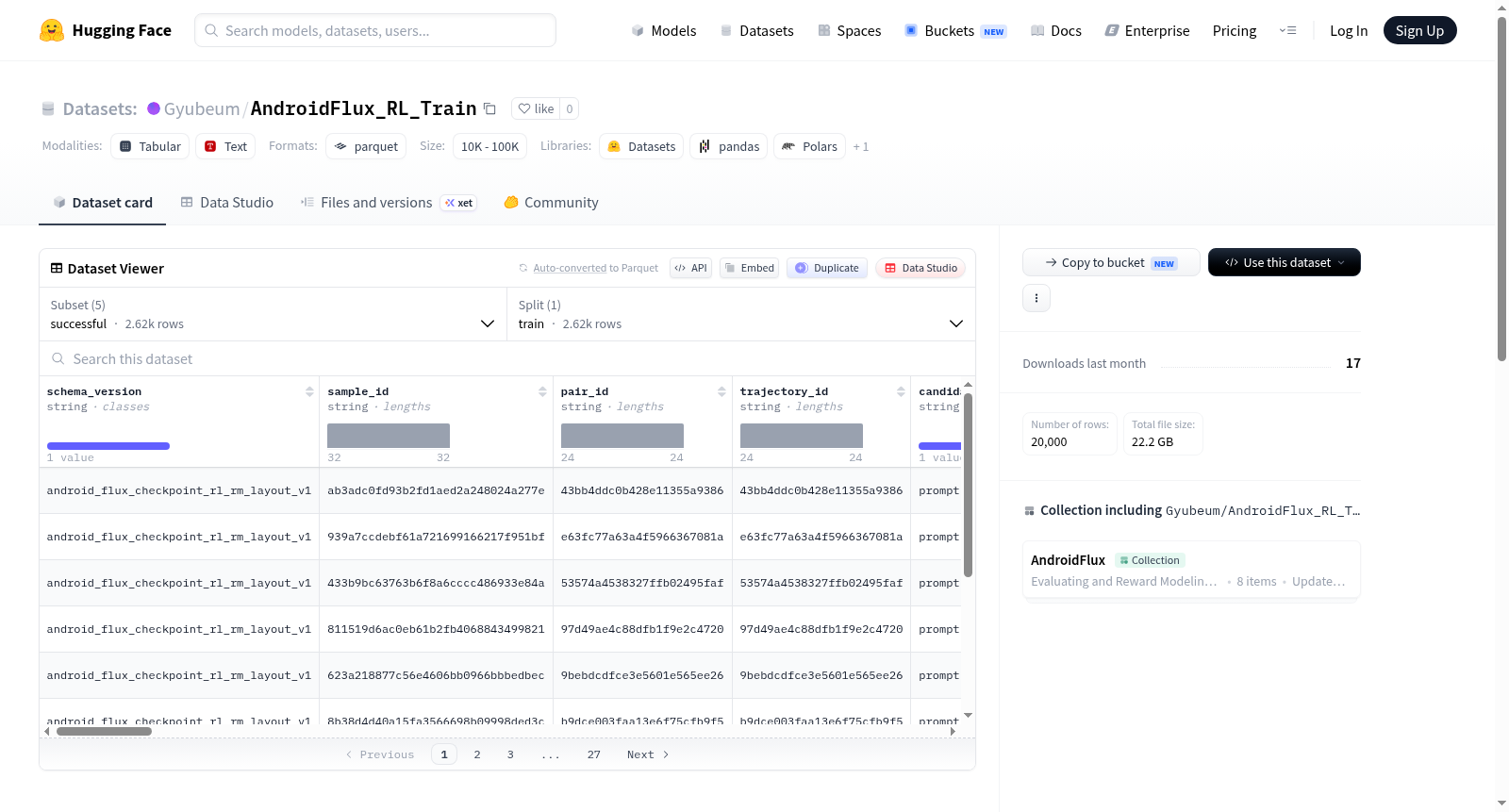Click the API button in viewer
The width and height of the screenshot is (1509, 812).
coord(690,268)
